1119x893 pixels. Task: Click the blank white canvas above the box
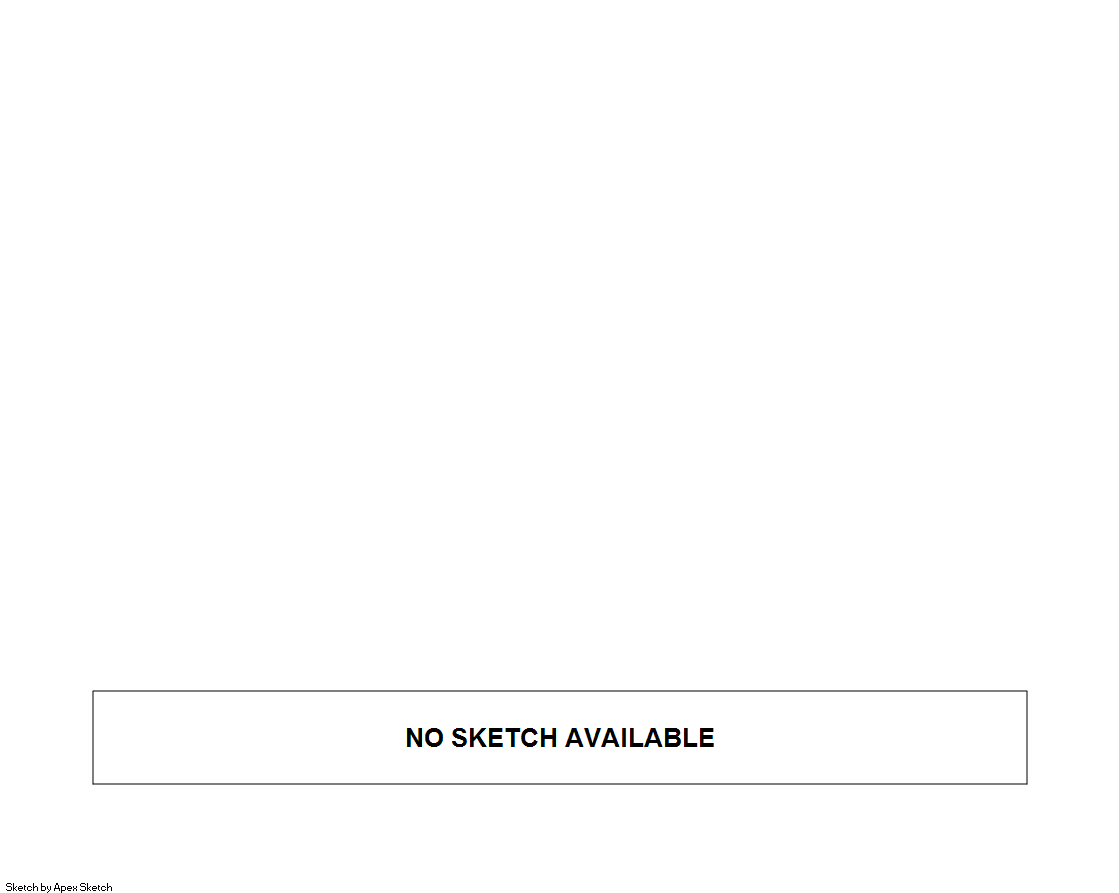coord(560,343)
